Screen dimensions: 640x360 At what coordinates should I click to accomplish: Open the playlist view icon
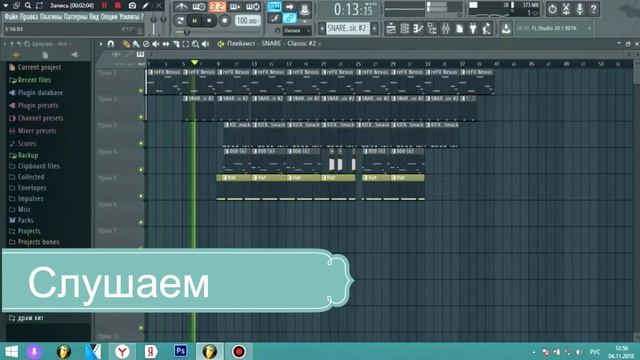tap(391, 28)
